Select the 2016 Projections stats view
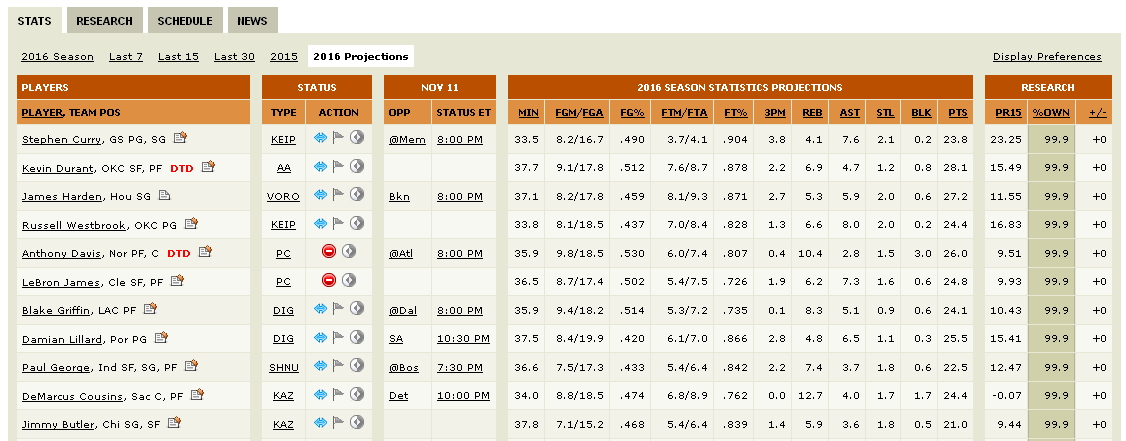 (x=360, y=56)
